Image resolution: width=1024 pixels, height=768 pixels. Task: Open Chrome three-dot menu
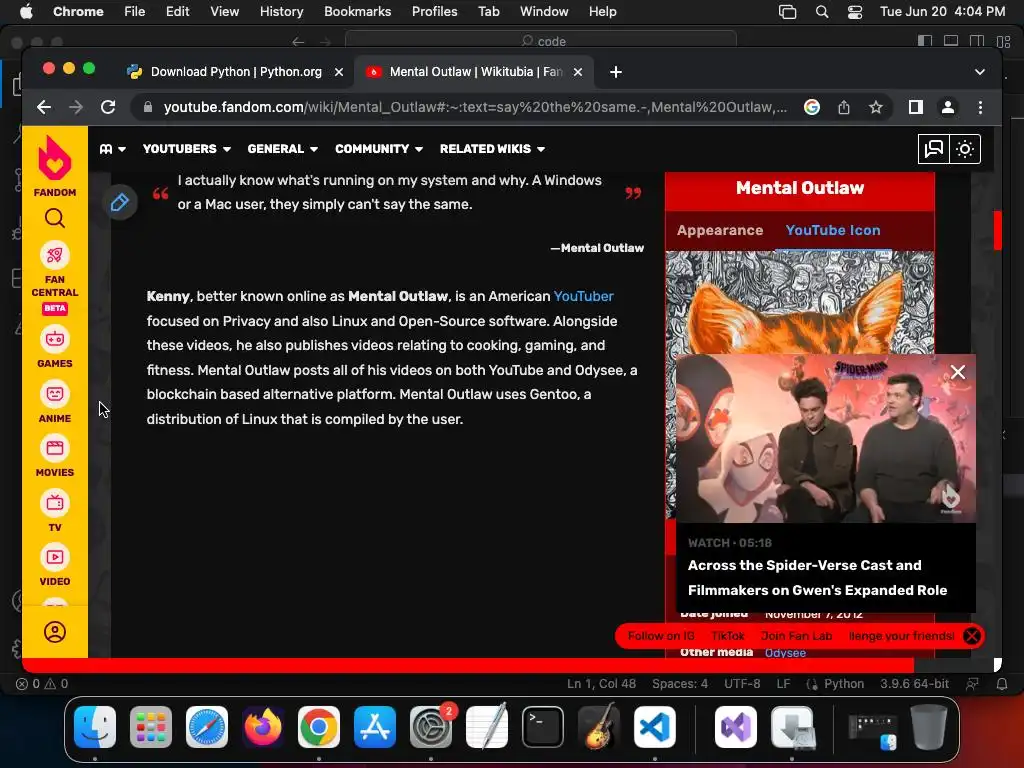pos(980,107)
